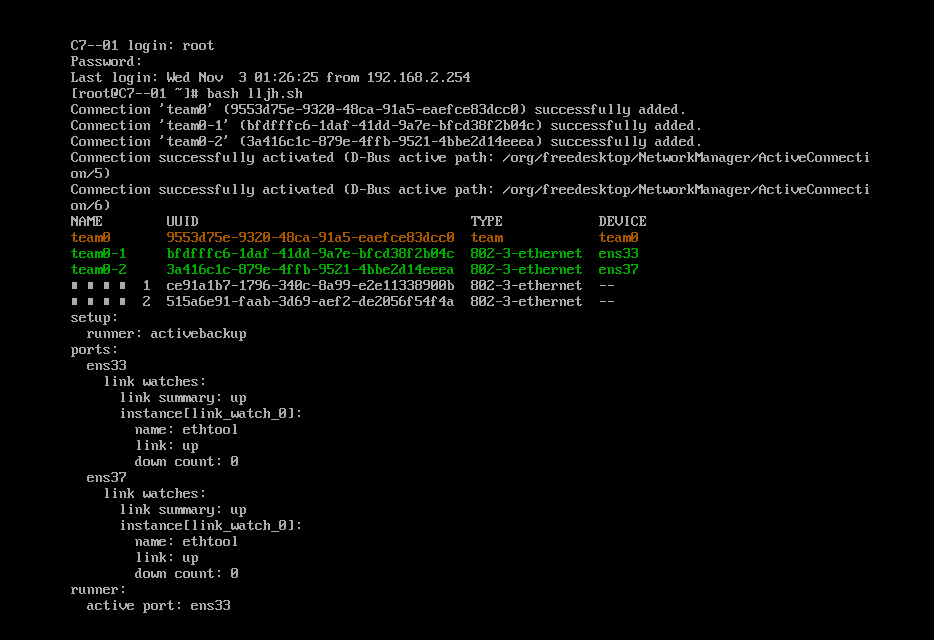This screenshot has height=640, width=934.
Task: Click the orange device value 'team0'
Action: (618, 238)
